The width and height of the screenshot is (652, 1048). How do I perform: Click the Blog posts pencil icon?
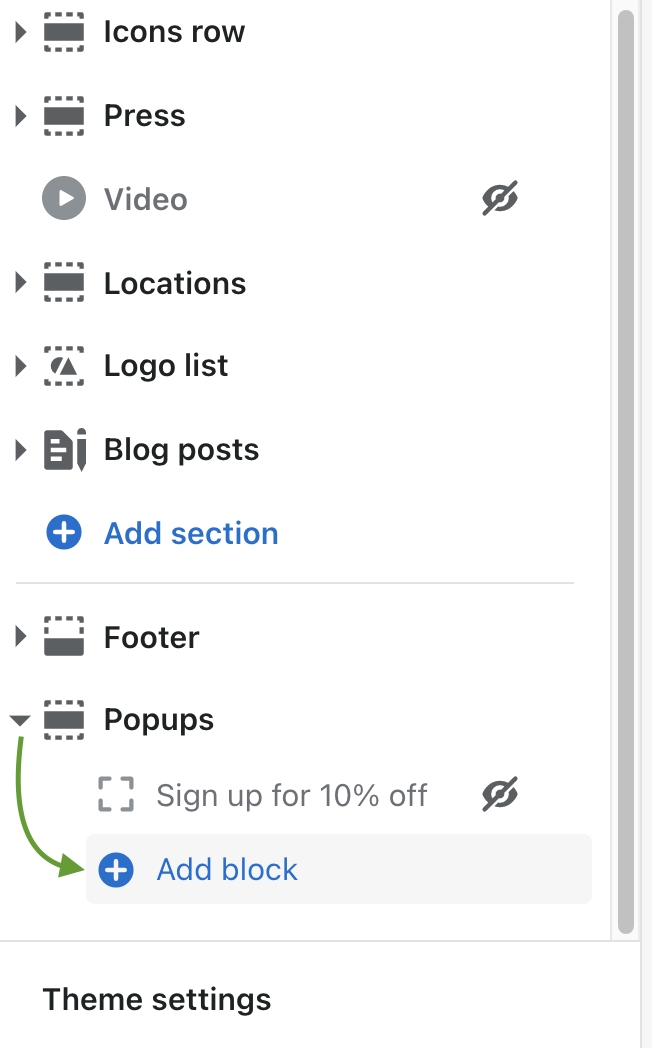[x=64, y=450]
